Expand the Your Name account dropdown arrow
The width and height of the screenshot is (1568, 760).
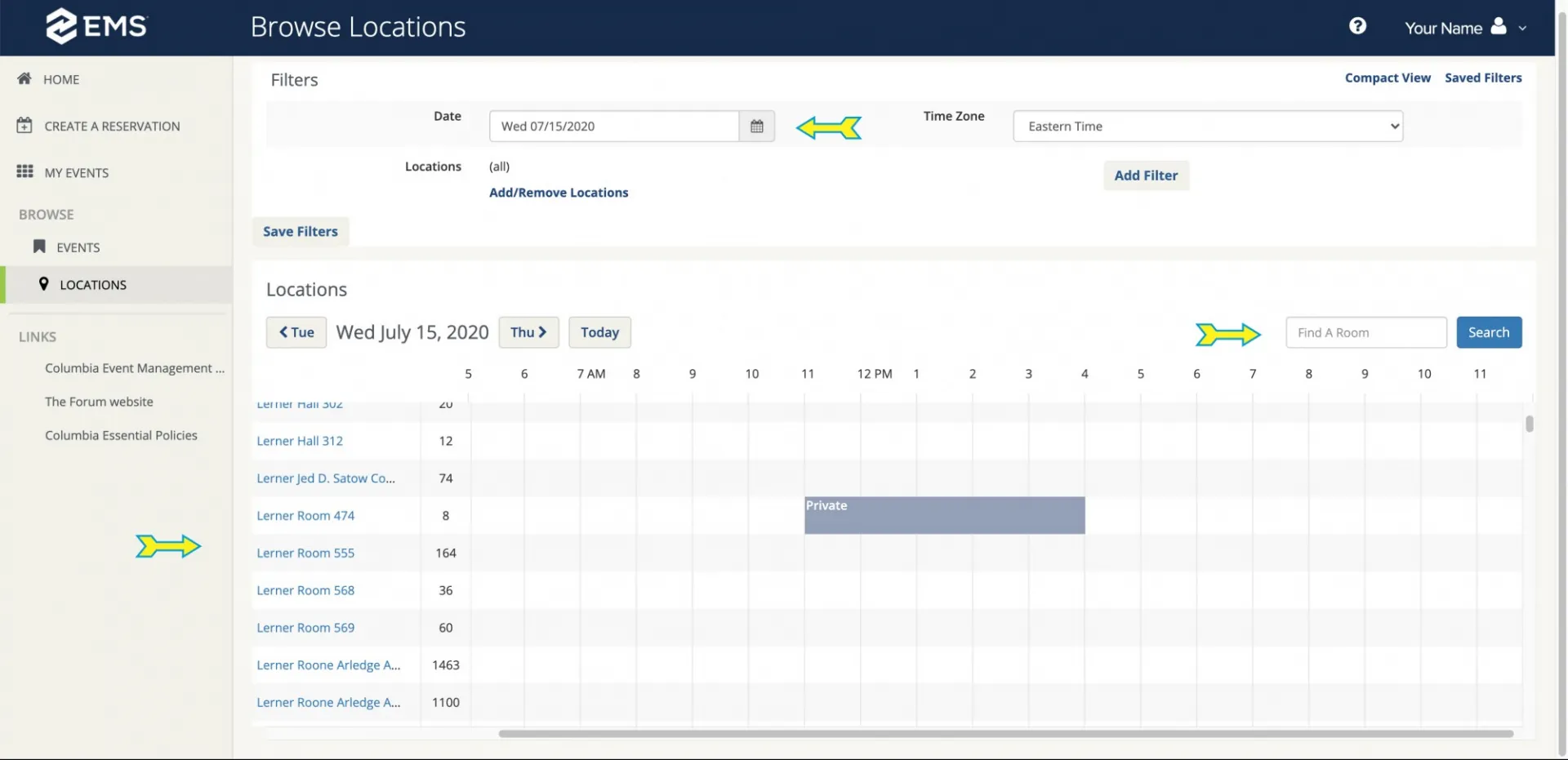point(1522,28)
